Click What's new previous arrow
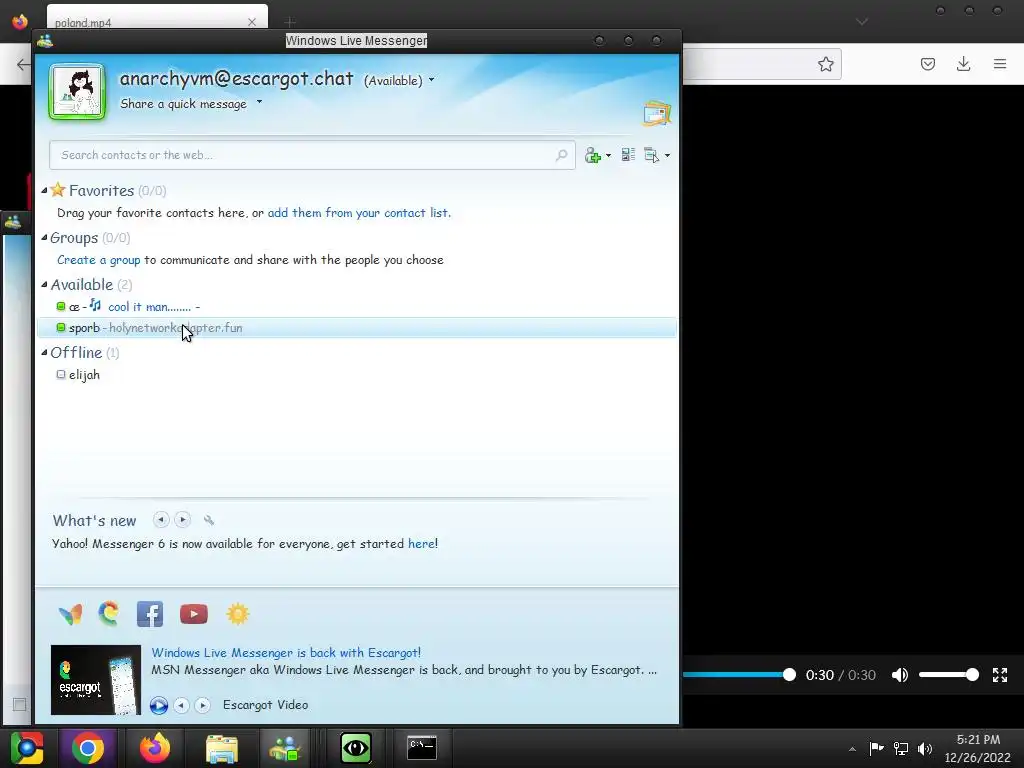Viewport: 1024px width, 768px height. [161, 520]
